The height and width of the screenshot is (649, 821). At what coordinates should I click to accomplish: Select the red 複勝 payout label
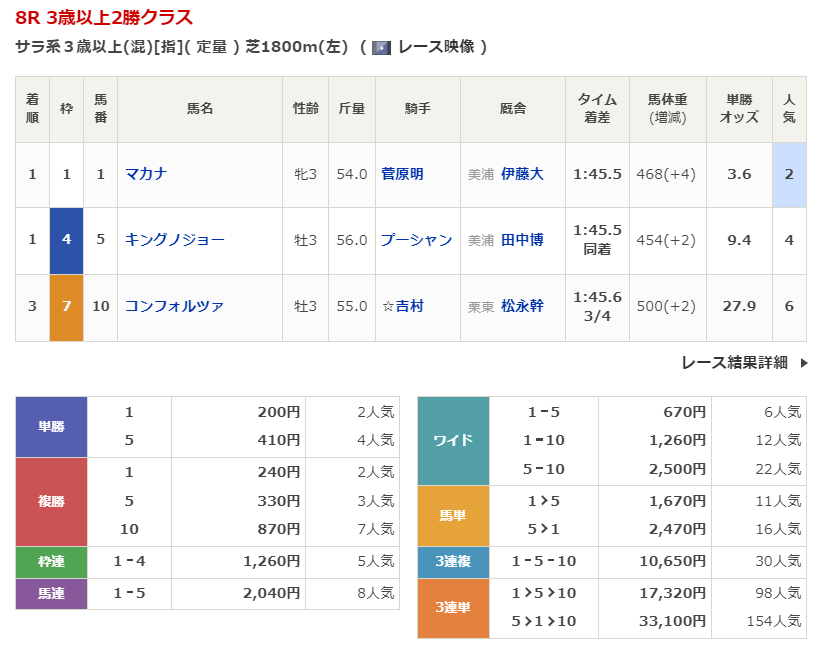tap(51, 501)
